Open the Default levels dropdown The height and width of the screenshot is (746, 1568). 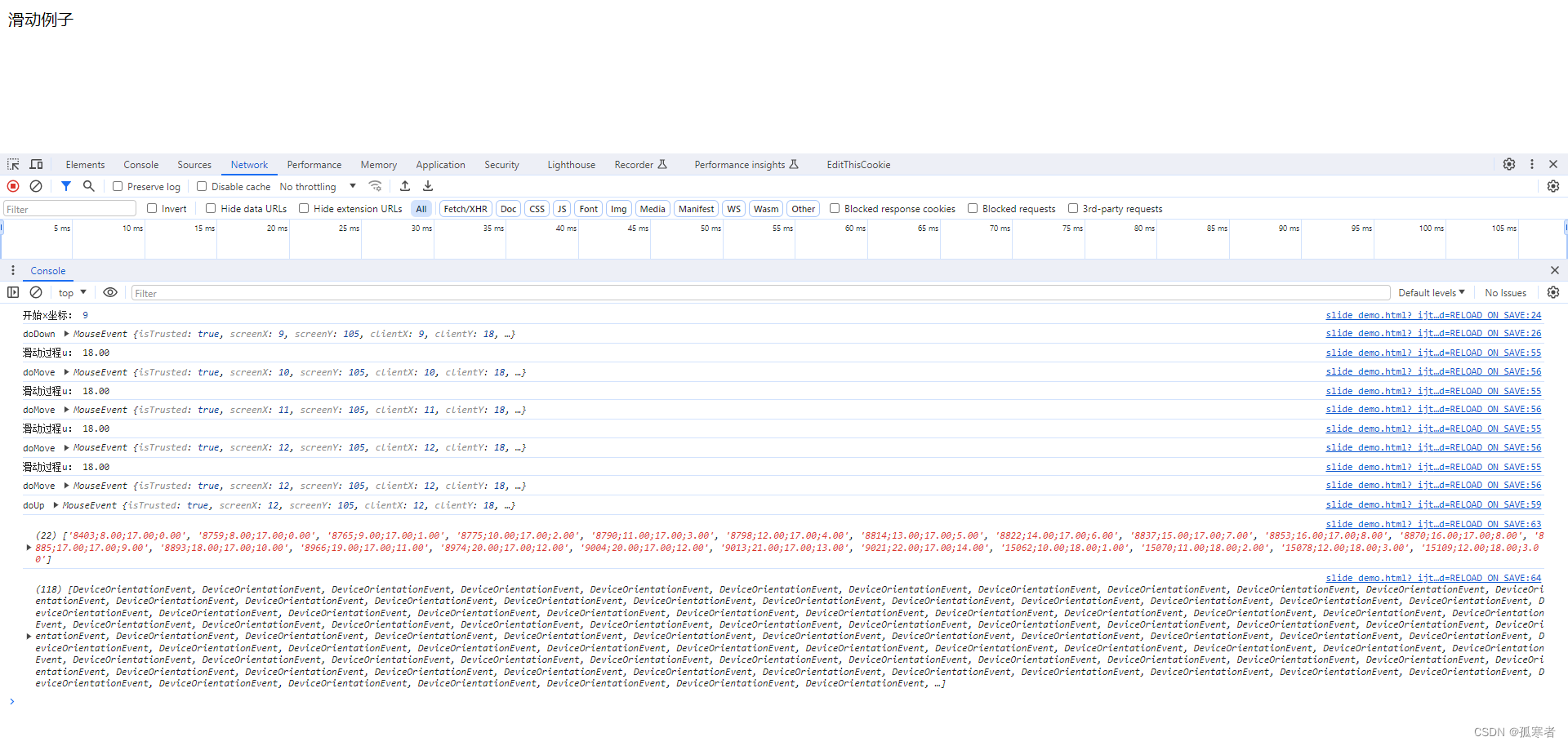(1432, 292)
